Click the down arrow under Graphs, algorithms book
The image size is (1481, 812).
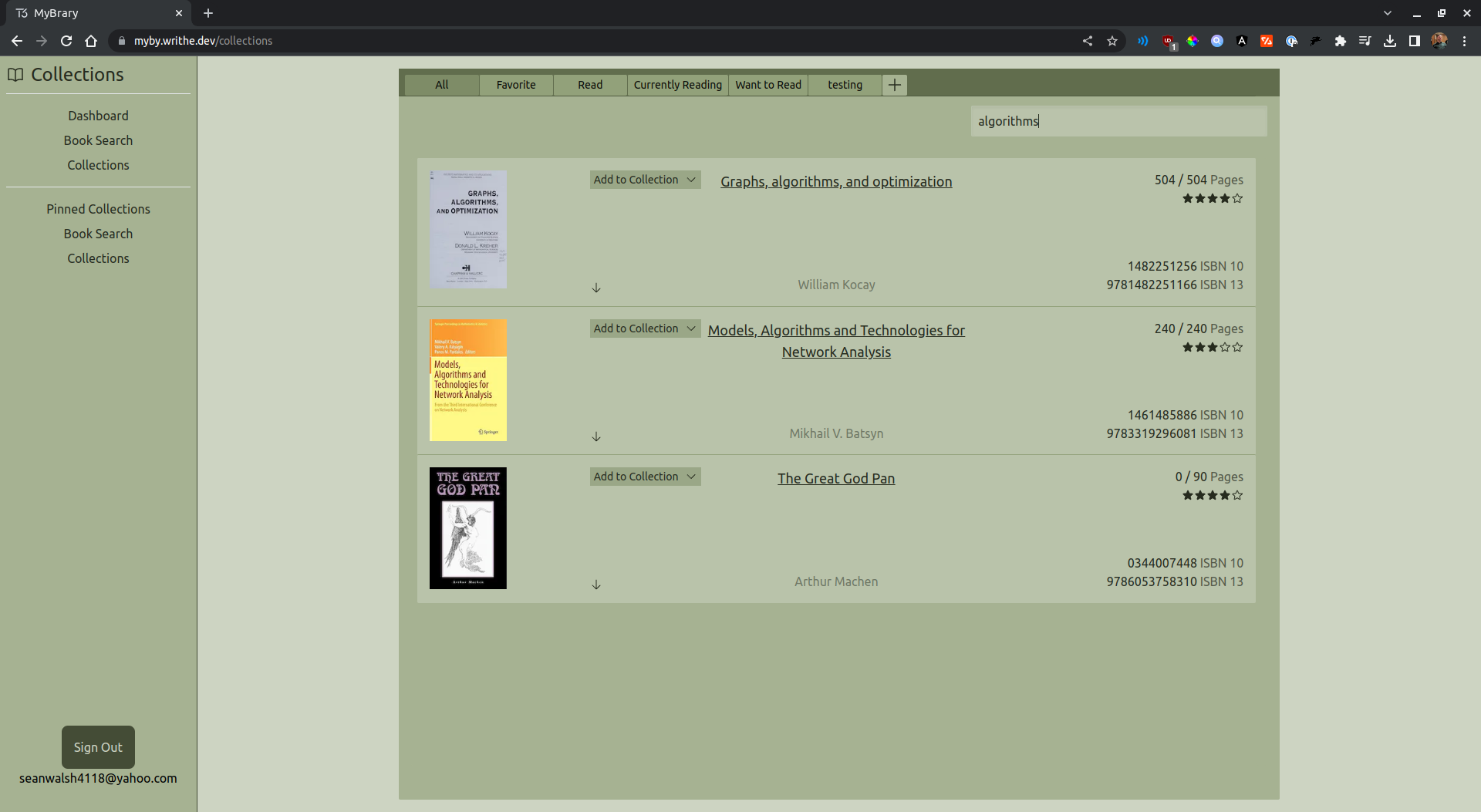coord(596,288)
